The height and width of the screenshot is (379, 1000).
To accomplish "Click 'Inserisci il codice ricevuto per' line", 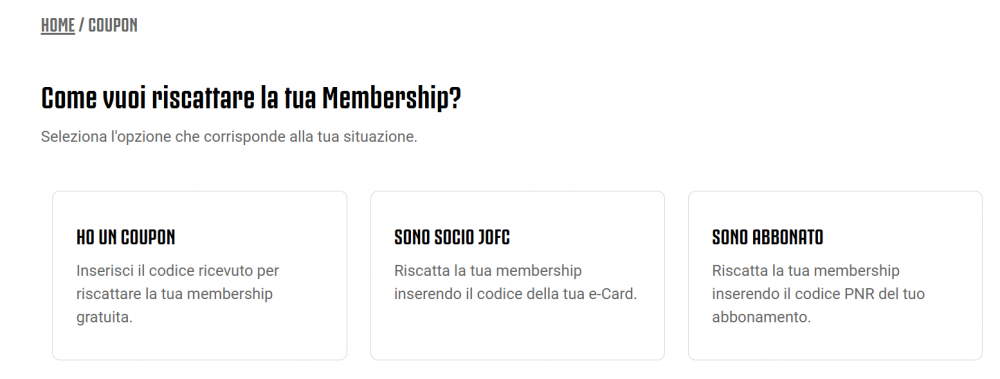I will (178, 271).
